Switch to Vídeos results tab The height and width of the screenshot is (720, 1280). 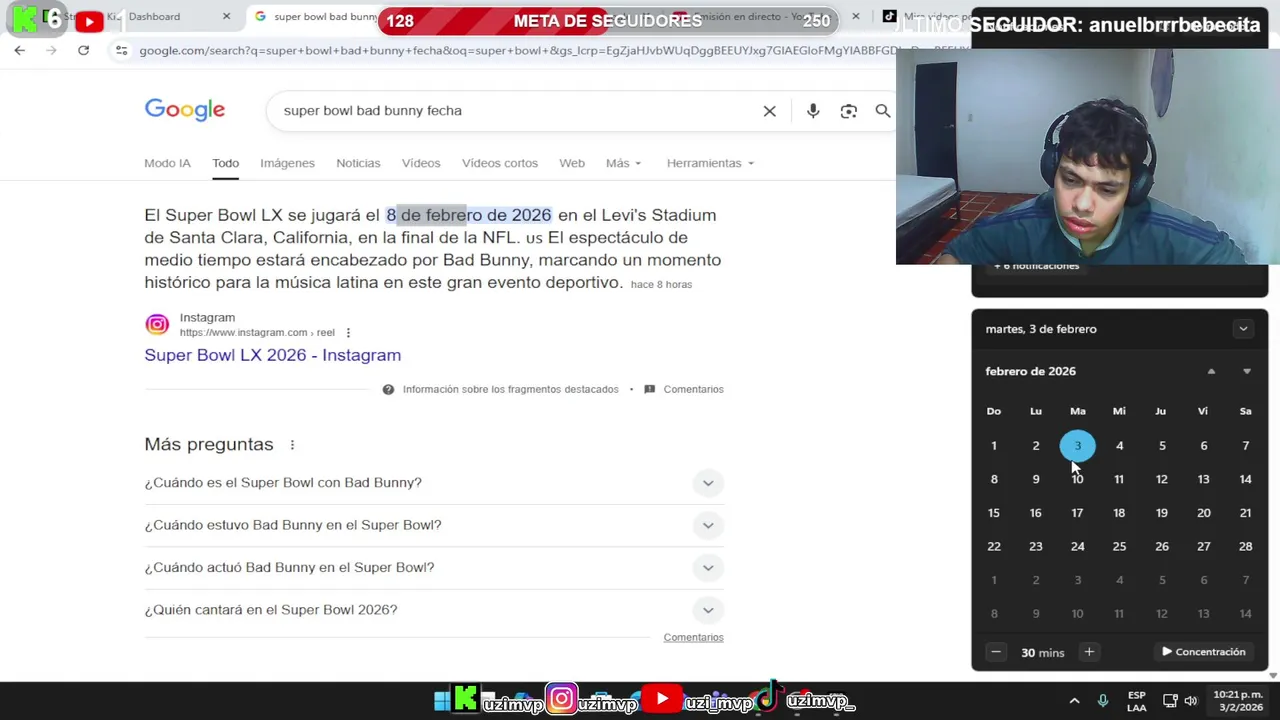tap(421, 163)
